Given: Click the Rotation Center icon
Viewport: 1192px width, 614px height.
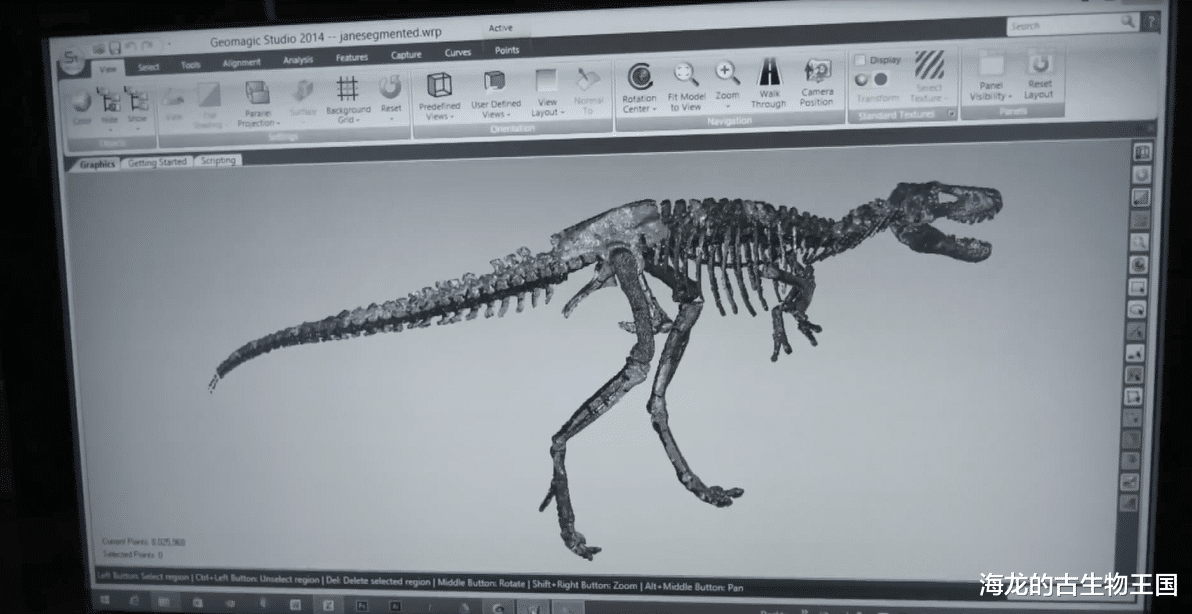Looking at the screenshot, I should 640,78.
